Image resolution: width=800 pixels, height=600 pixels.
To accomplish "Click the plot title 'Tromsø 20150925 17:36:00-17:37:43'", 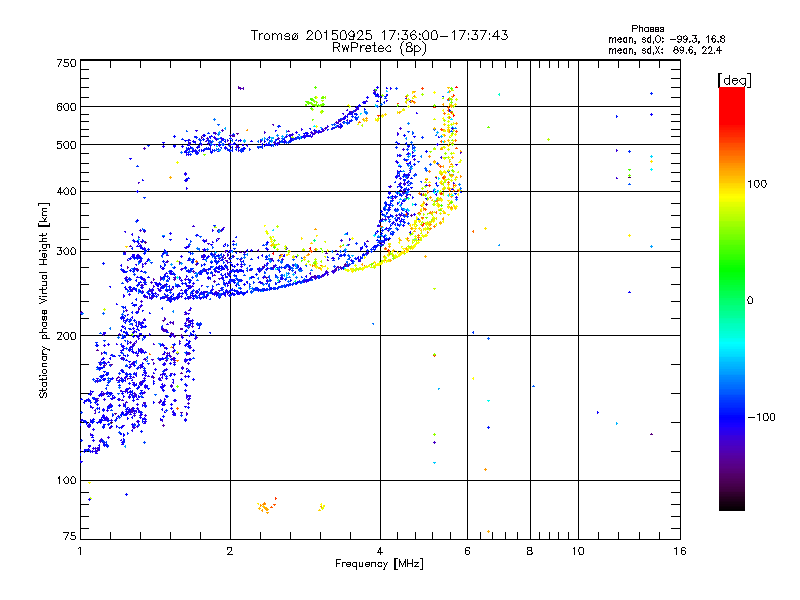I will click(379, 35).
